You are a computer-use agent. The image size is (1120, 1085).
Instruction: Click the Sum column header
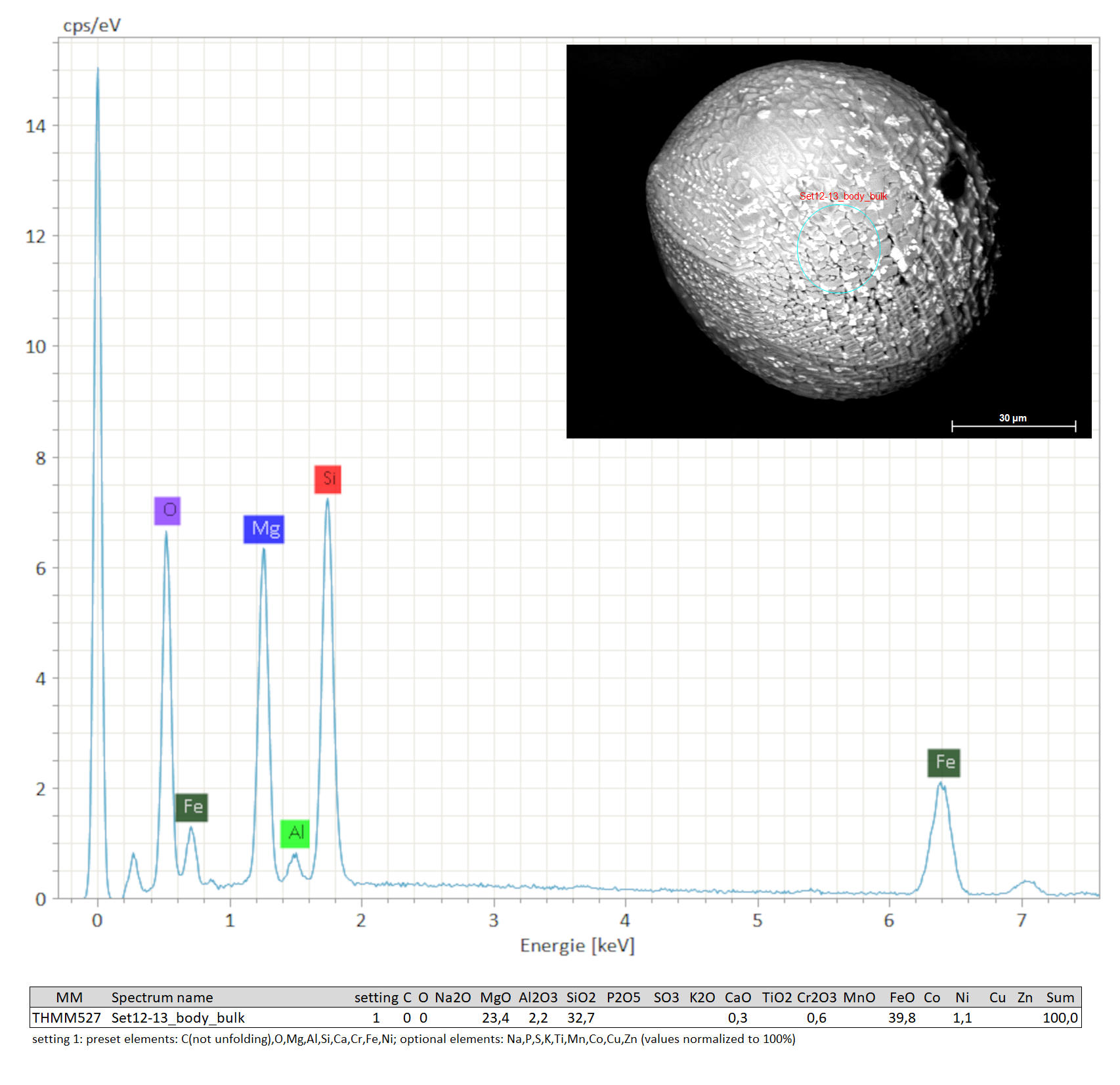click(1060, 997)
